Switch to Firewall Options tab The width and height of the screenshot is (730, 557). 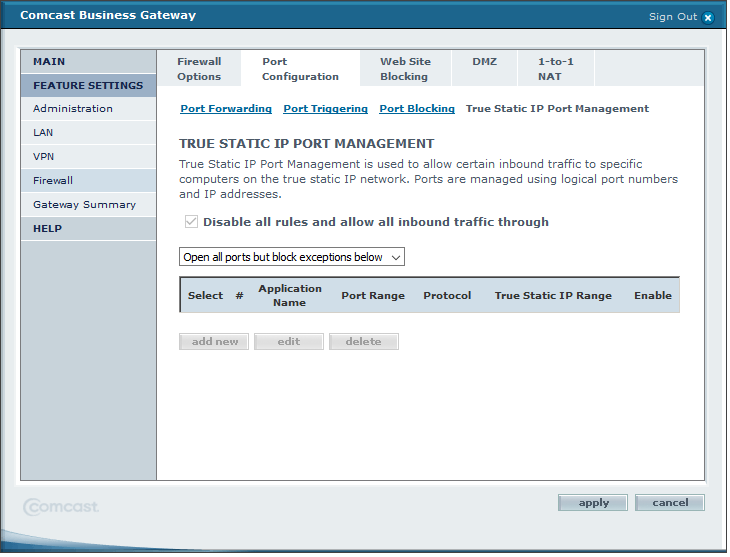[200, 69]
